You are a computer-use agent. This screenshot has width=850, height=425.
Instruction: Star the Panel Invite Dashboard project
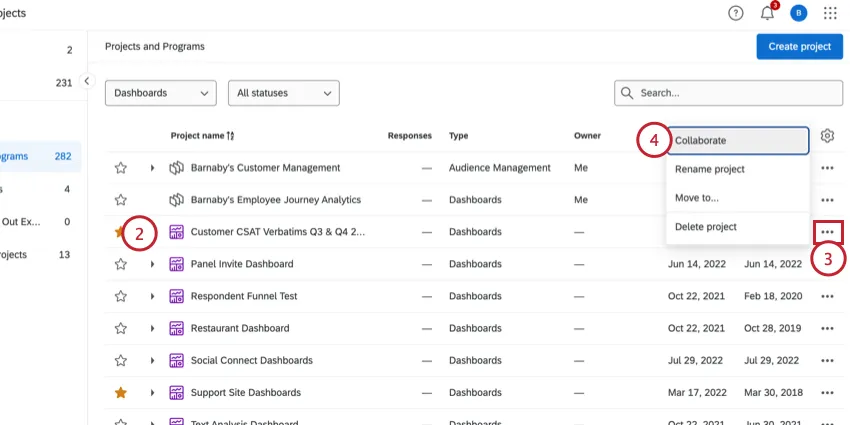click(121, 264)
